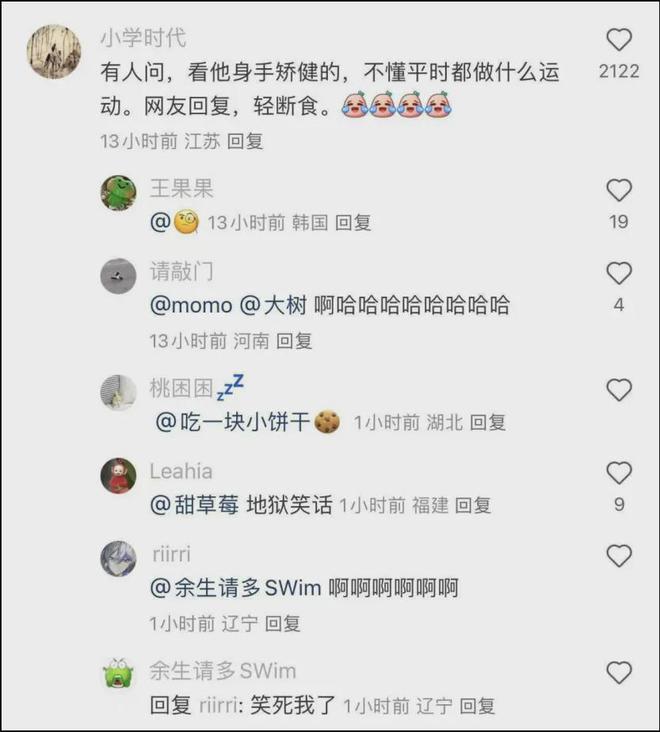
Task: Like 王果果's comment
Action: tap(619, 190)
